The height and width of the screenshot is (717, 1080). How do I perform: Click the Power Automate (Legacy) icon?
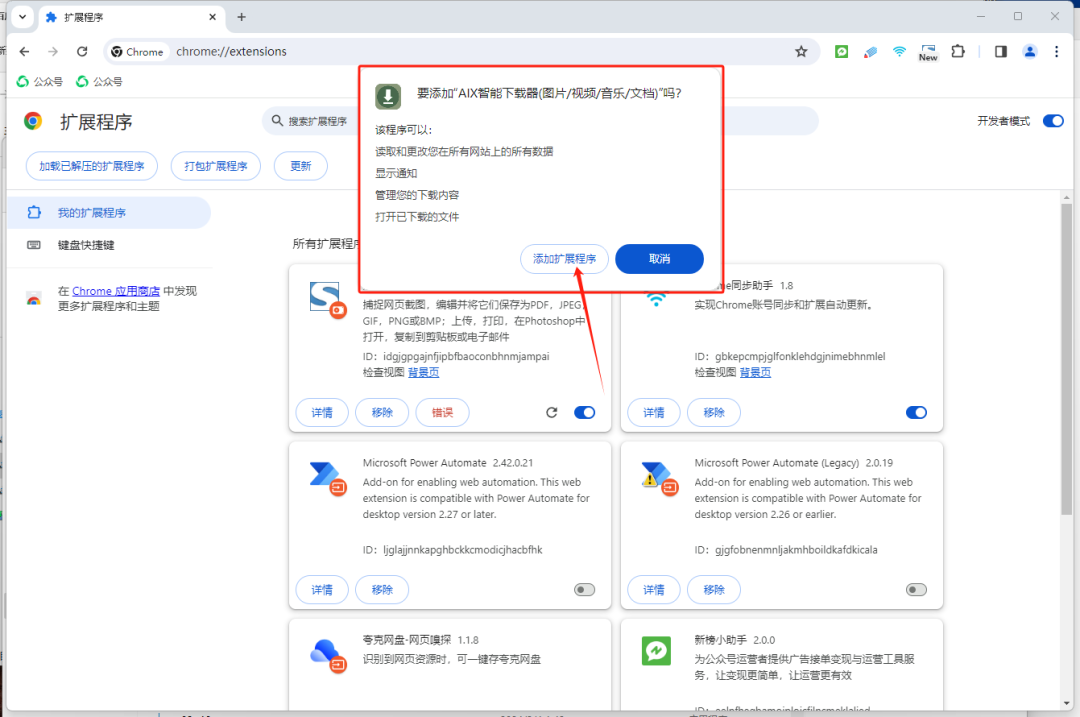[x=659, y=478]
